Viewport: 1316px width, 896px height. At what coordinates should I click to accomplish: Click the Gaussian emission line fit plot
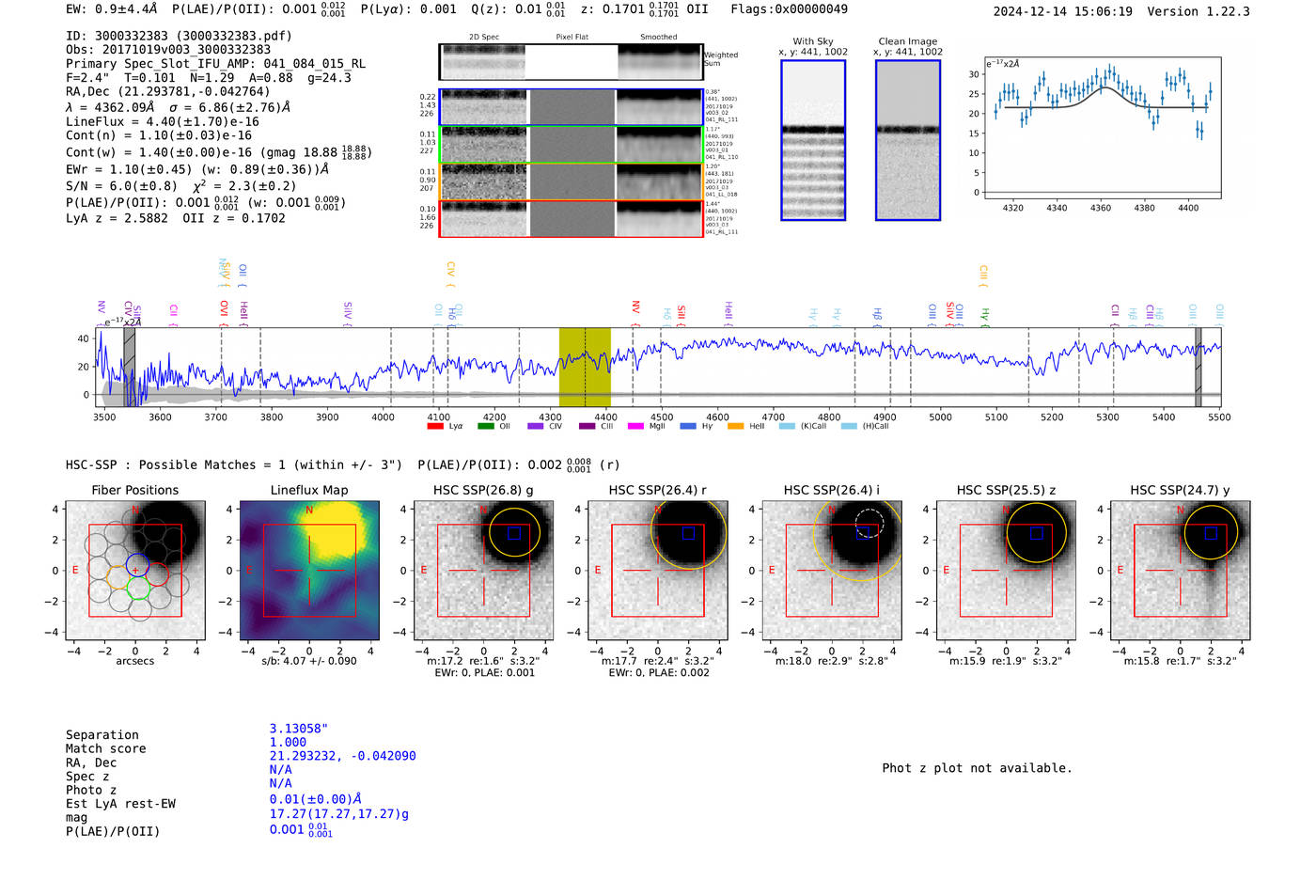[1102, 128]
